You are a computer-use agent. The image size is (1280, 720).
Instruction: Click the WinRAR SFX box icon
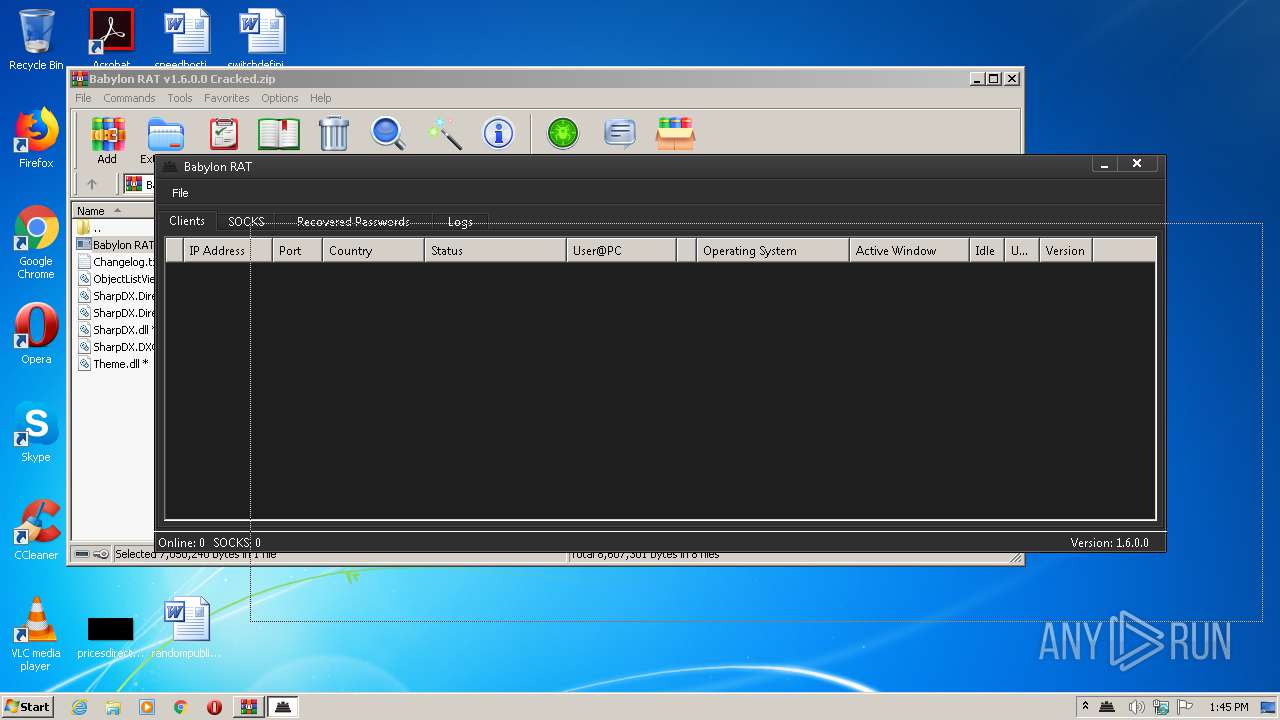tap(675, 133)
